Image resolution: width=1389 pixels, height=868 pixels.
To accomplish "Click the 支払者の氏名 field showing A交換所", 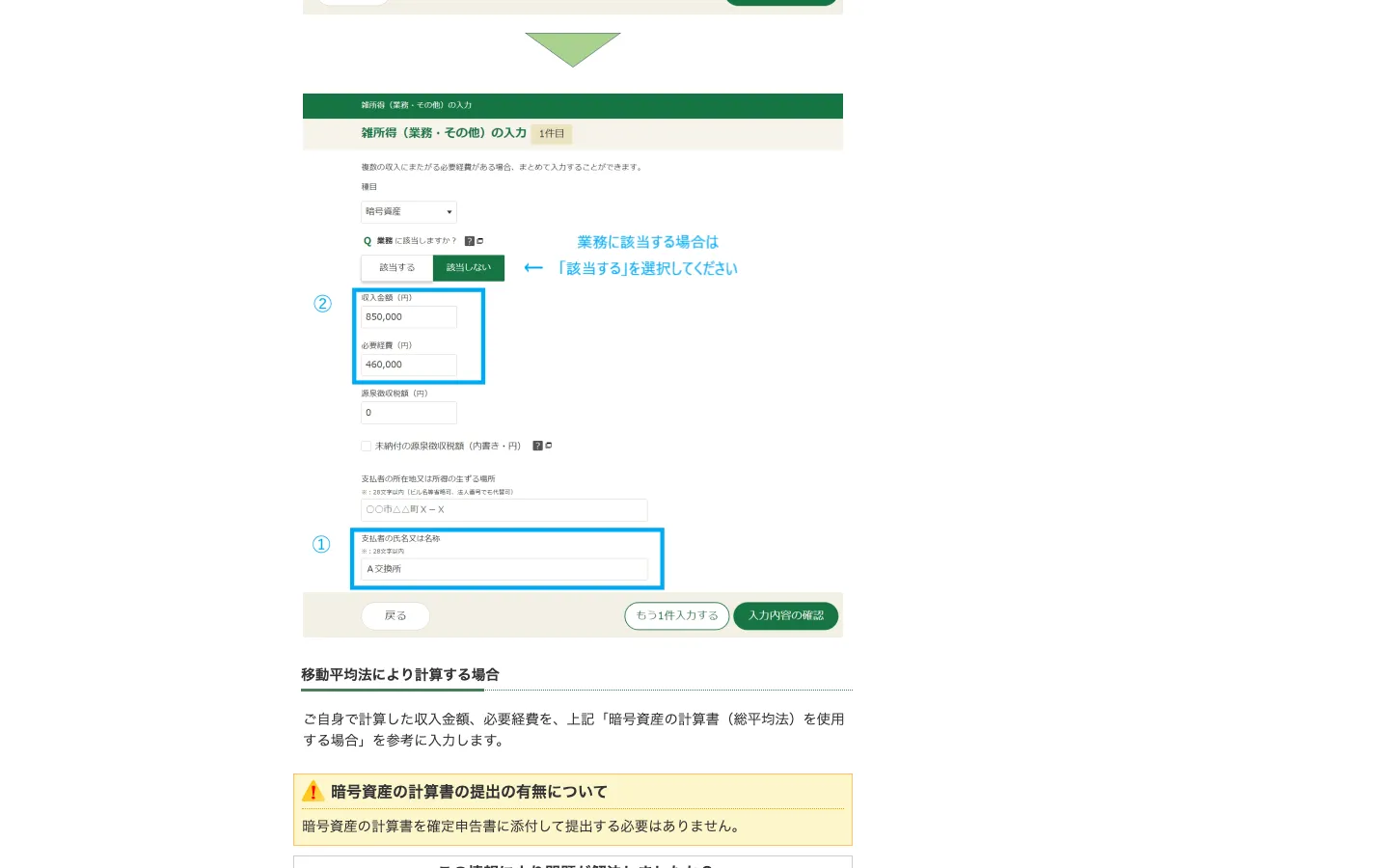I will [x=504, y=569].
